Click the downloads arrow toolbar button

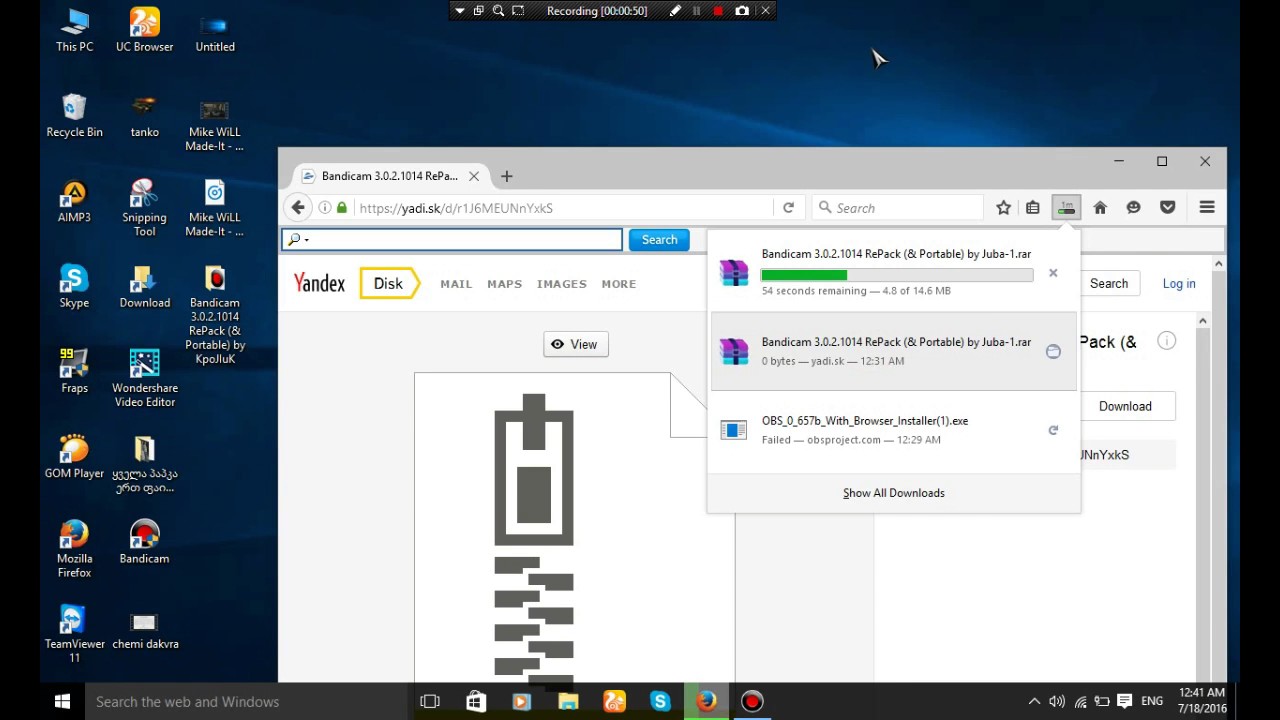point(1067,207)
